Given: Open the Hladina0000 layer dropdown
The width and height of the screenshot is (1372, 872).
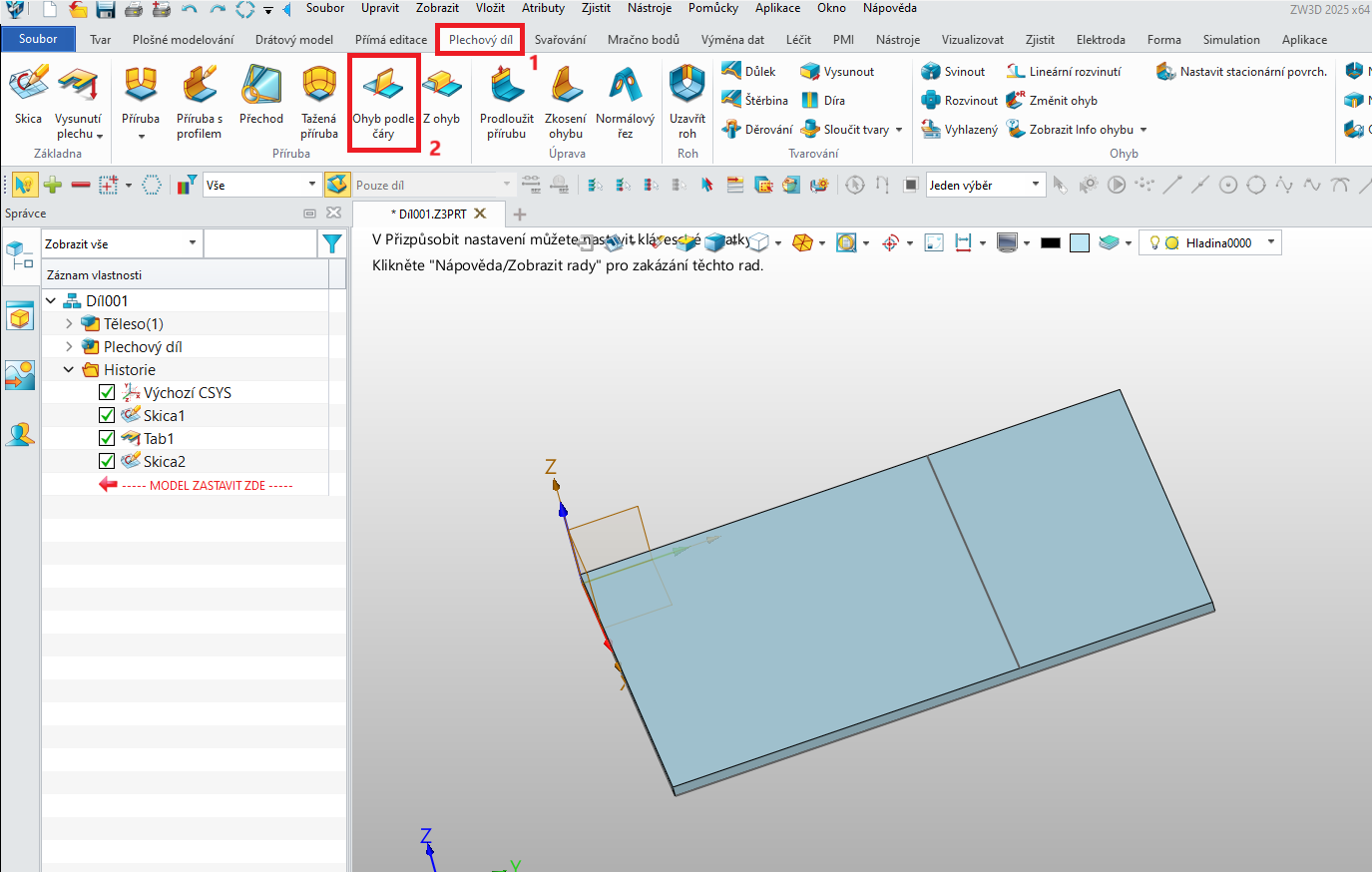Looking at the screenshot, I should [1209, 242].
